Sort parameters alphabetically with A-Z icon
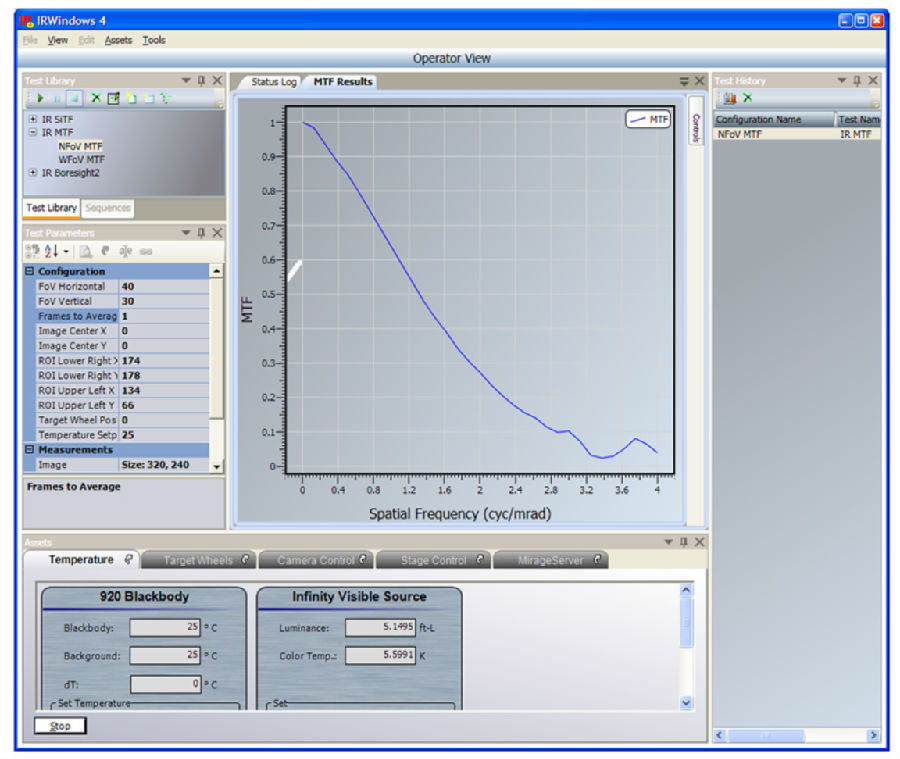 click(52, 251)
